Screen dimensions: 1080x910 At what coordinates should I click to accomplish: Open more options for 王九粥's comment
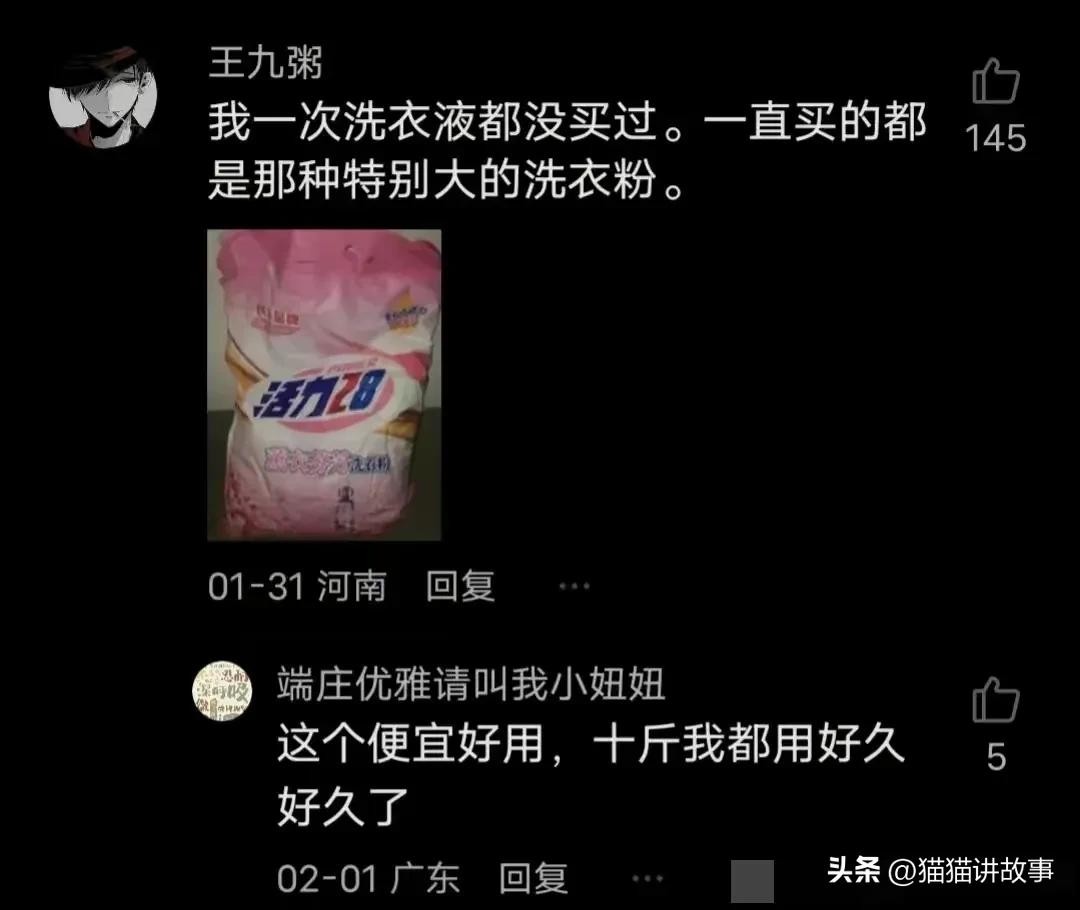574,586
